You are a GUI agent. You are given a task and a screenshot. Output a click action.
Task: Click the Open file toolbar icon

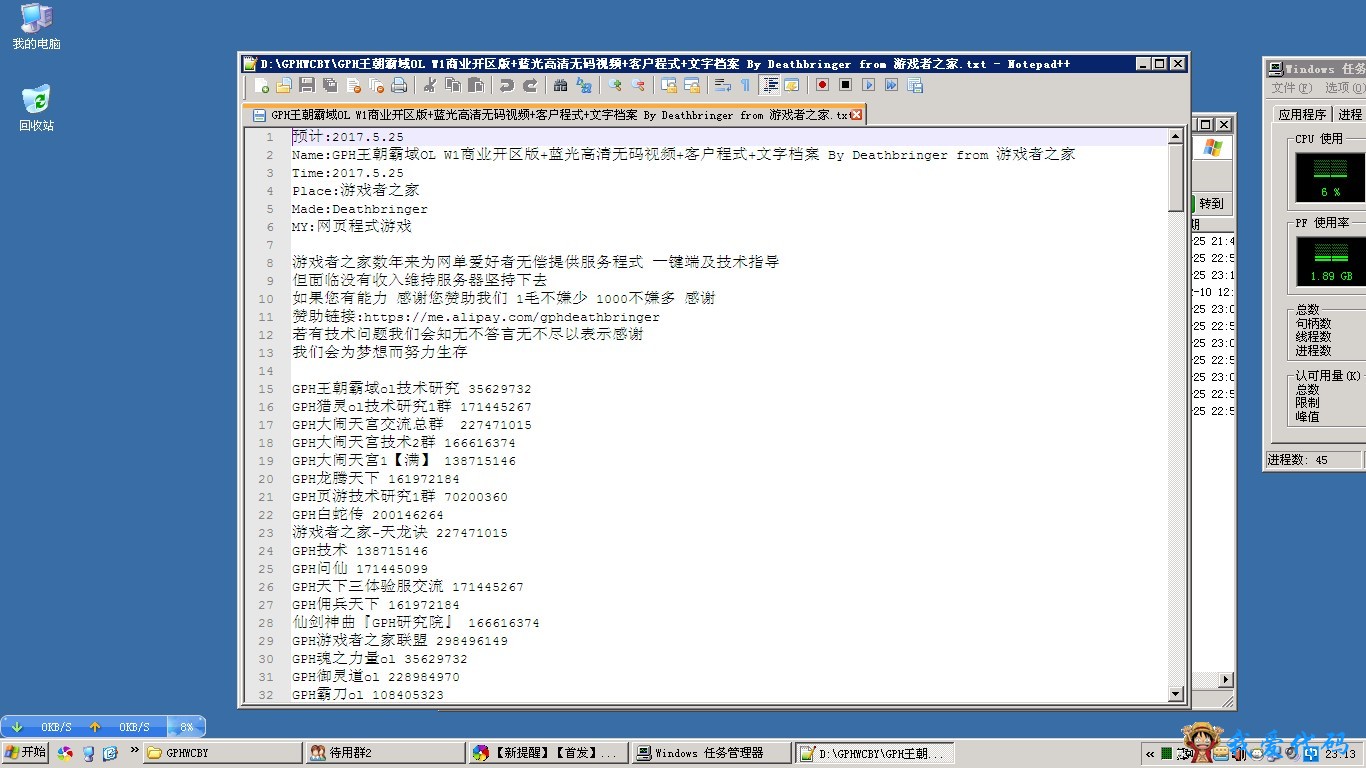pyautogui.click(x=284, y=86)
